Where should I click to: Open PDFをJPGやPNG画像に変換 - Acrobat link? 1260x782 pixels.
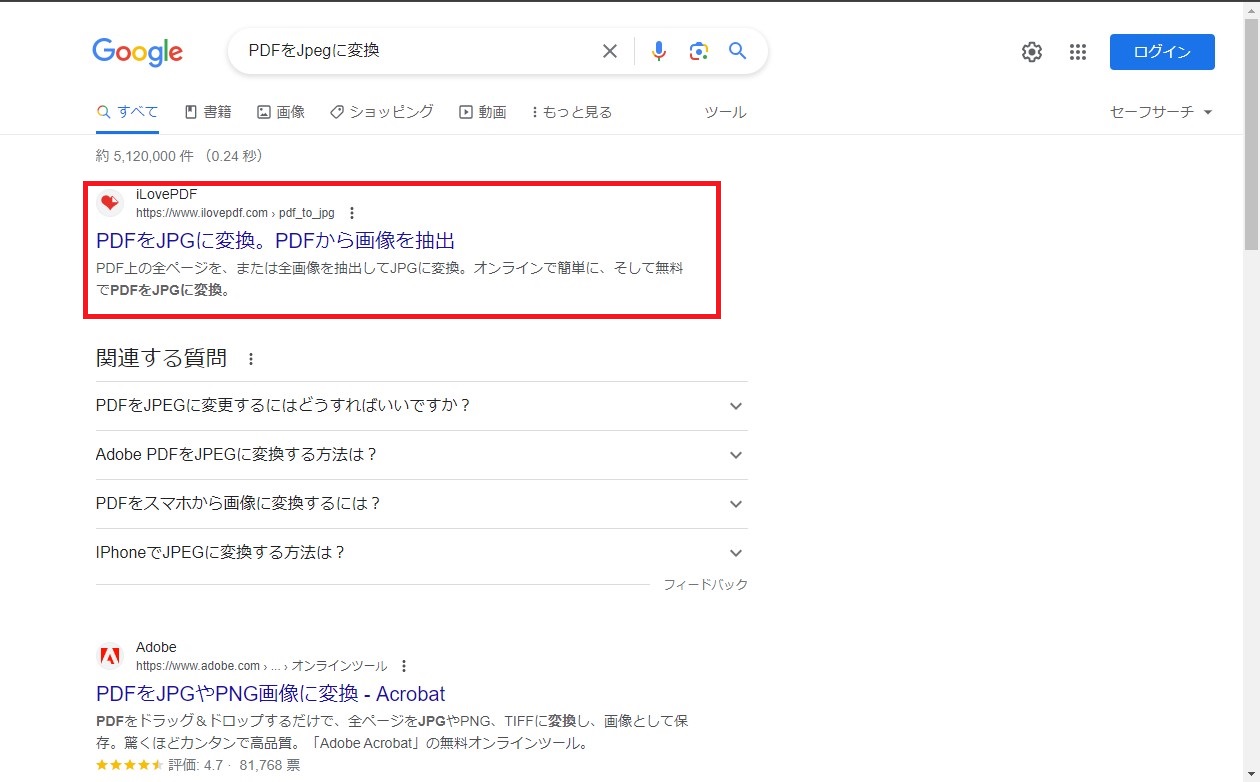271,693
